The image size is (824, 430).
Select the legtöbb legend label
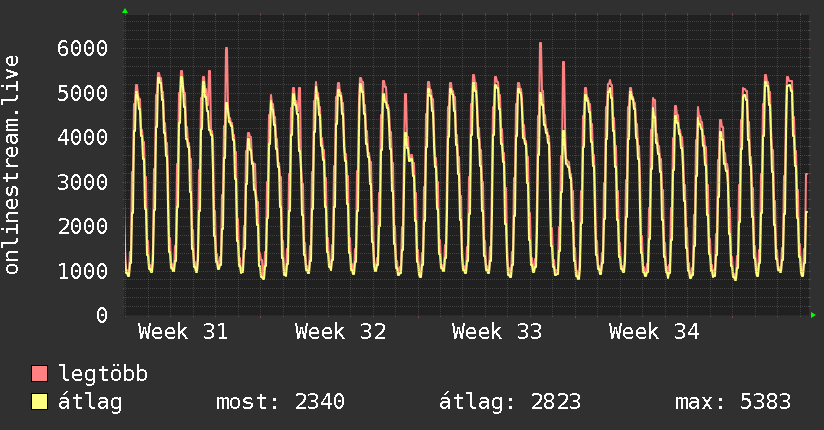pyautogui.click(x=103, y=374)
